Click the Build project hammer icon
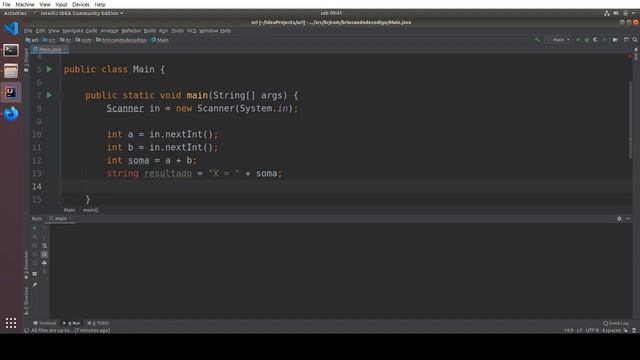This screenshot has height=360, width=640. click(537, 40)
